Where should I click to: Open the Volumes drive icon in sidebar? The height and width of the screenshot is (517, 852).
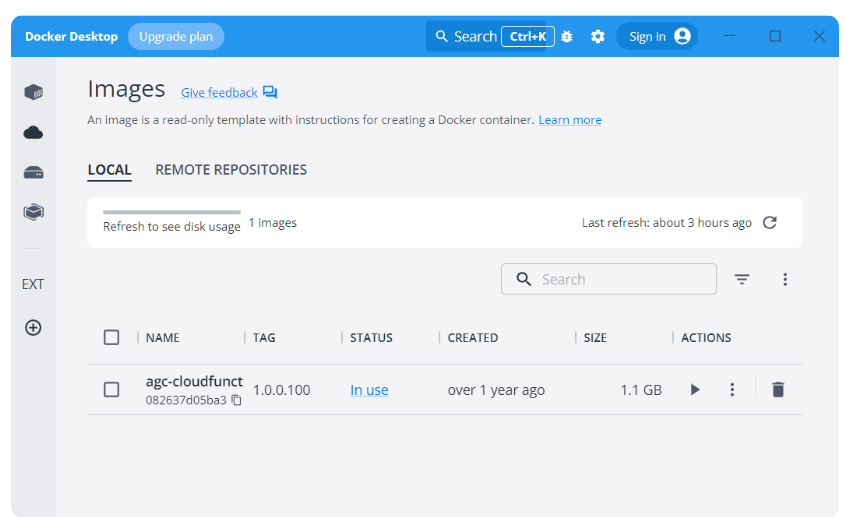[x=33, y=173]
